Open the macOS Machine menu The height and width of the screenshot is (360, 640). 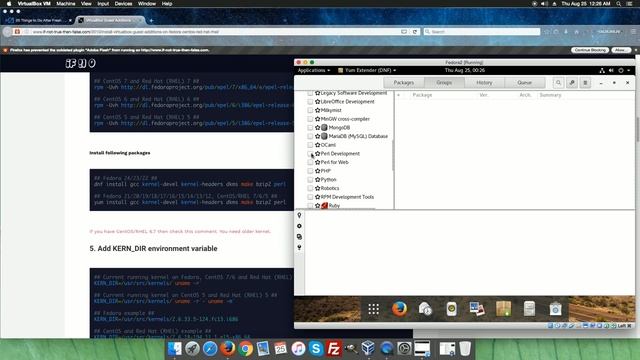[x=66, y=4]
